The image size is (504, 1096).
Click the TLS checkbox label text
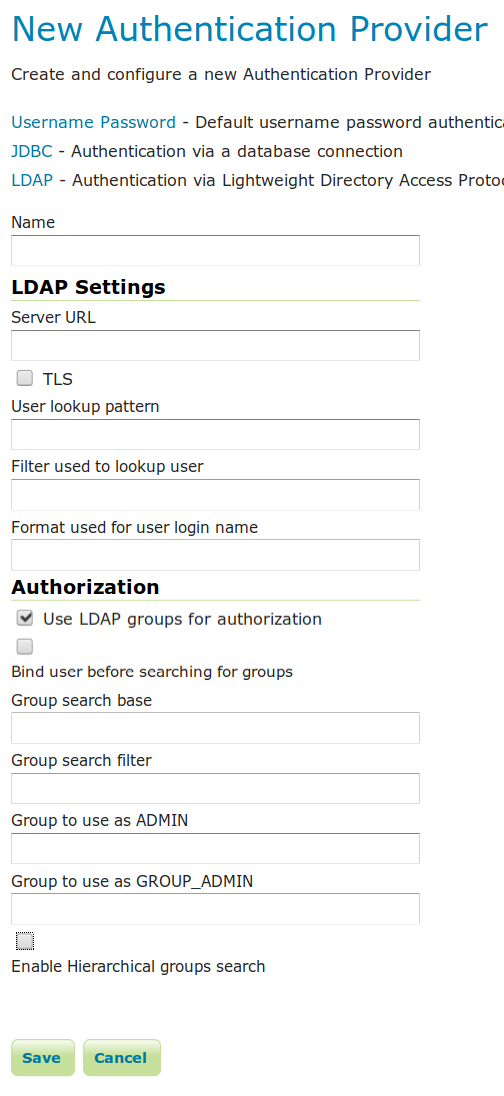58,380
